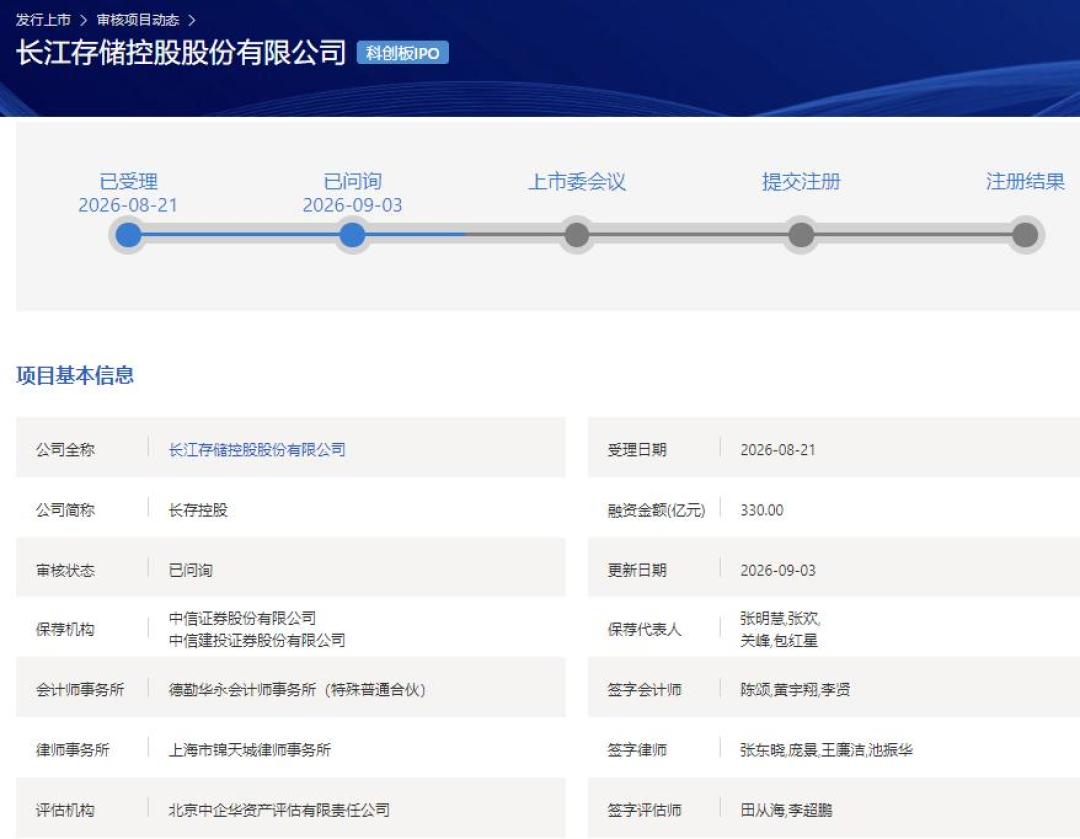Select the 已受理 timeline node dot
The width and height of the screenshot is (1080, 839).
[128, 235]
